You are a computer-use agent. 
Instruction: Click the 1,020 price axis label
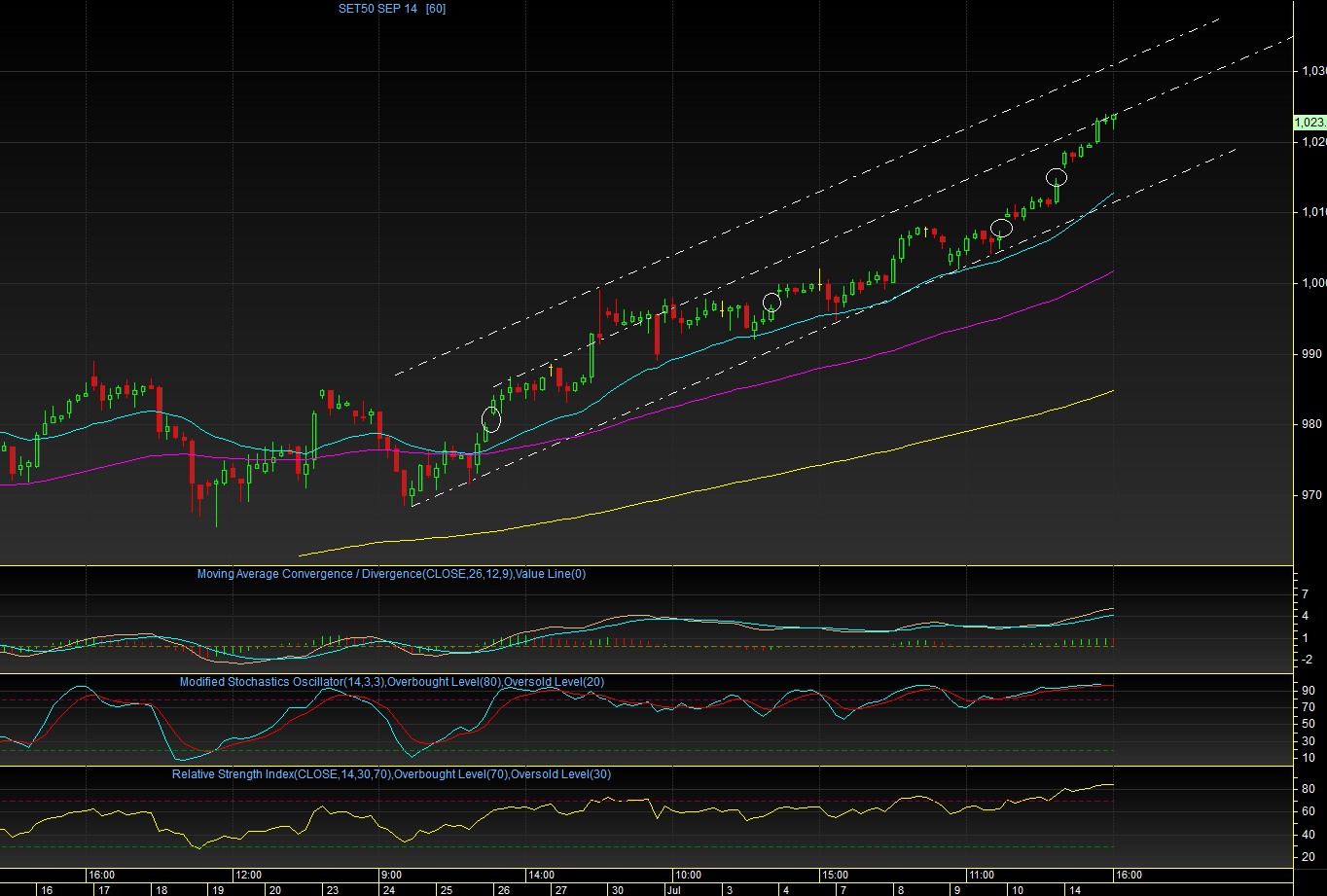coord(1313,142)
